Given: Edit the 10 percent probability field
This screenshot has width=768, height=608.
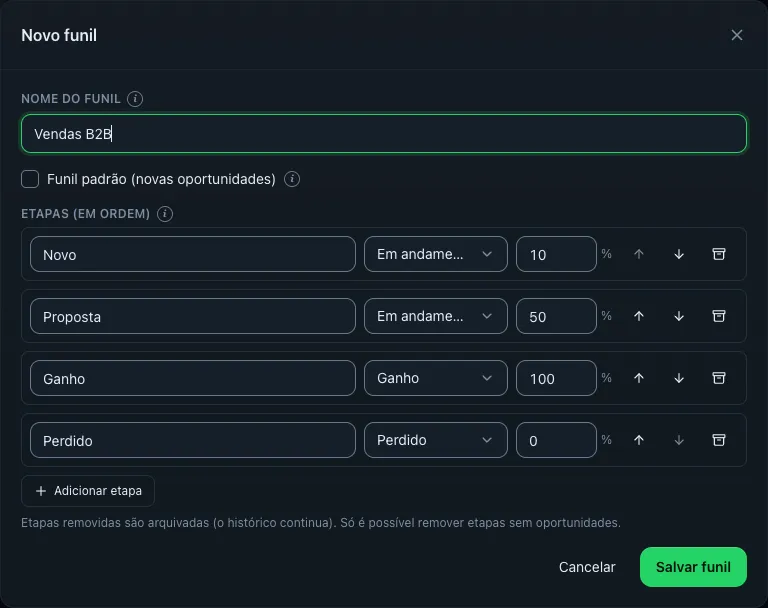Looking at the screenshot, I should [x=556, y=254].
